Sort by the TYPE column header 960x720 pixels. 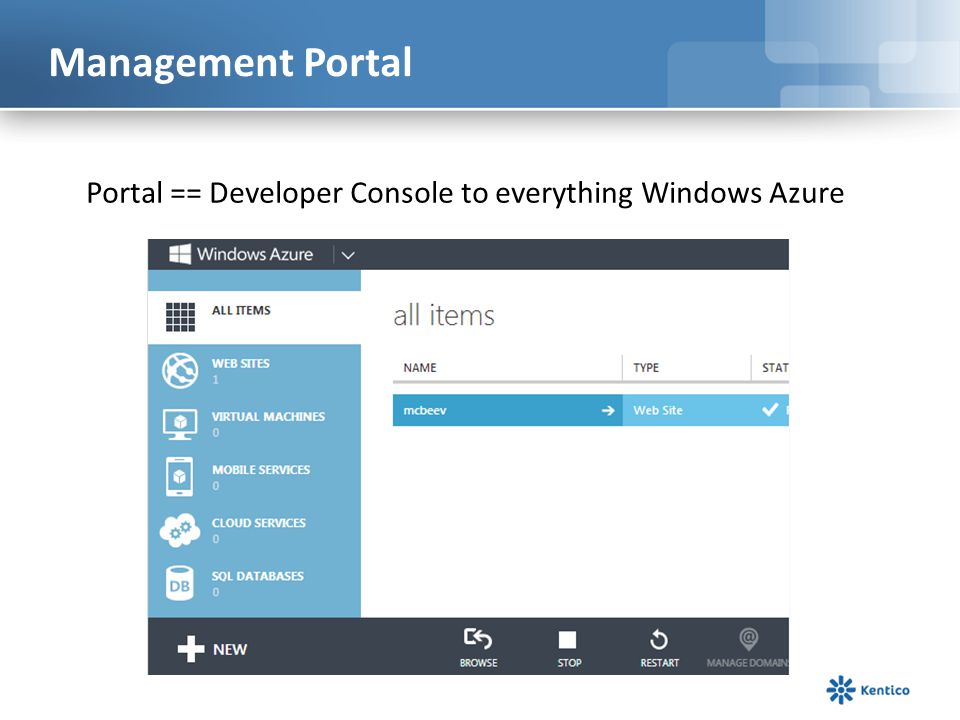646,367
